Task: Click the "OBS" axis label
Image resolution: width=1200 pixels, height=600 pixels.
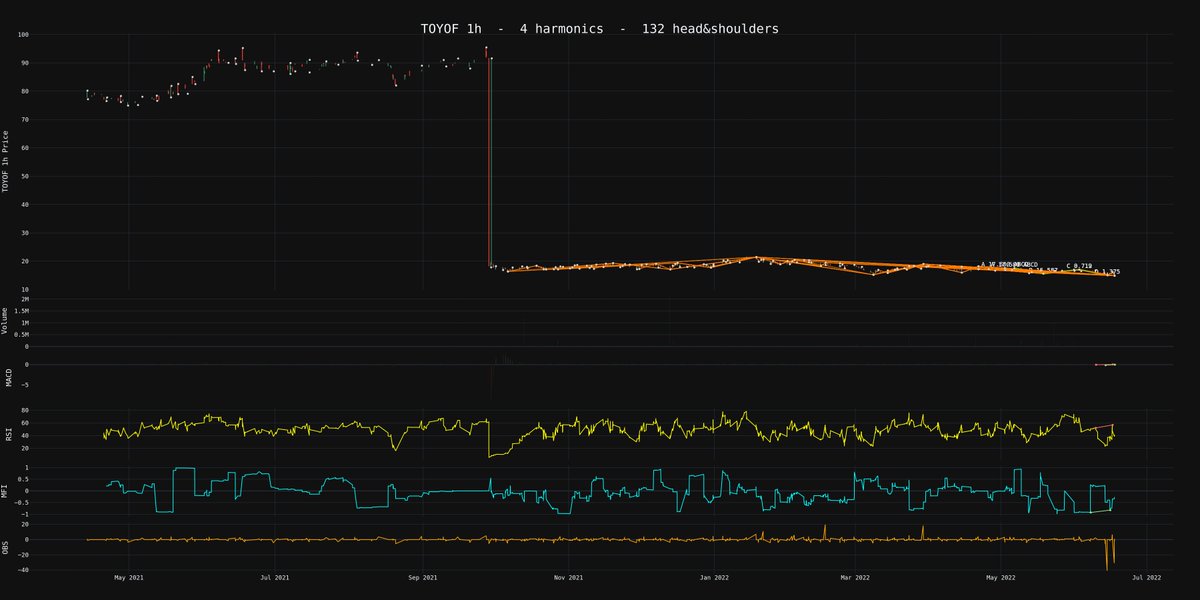Action: pyautogui.click(x=7, y=548)
